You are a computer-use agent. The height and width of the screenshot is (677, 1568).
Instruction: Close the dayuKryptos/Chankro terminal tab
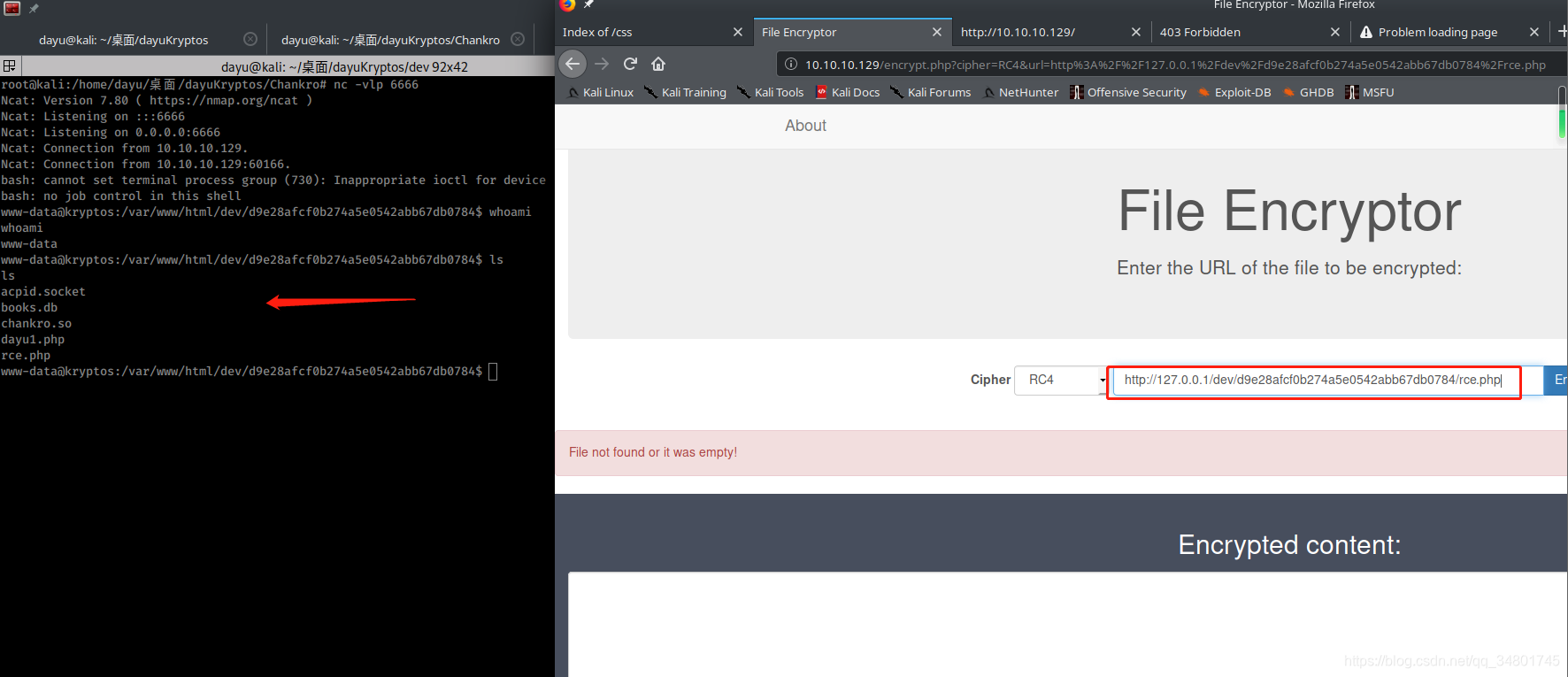(518, 39)
